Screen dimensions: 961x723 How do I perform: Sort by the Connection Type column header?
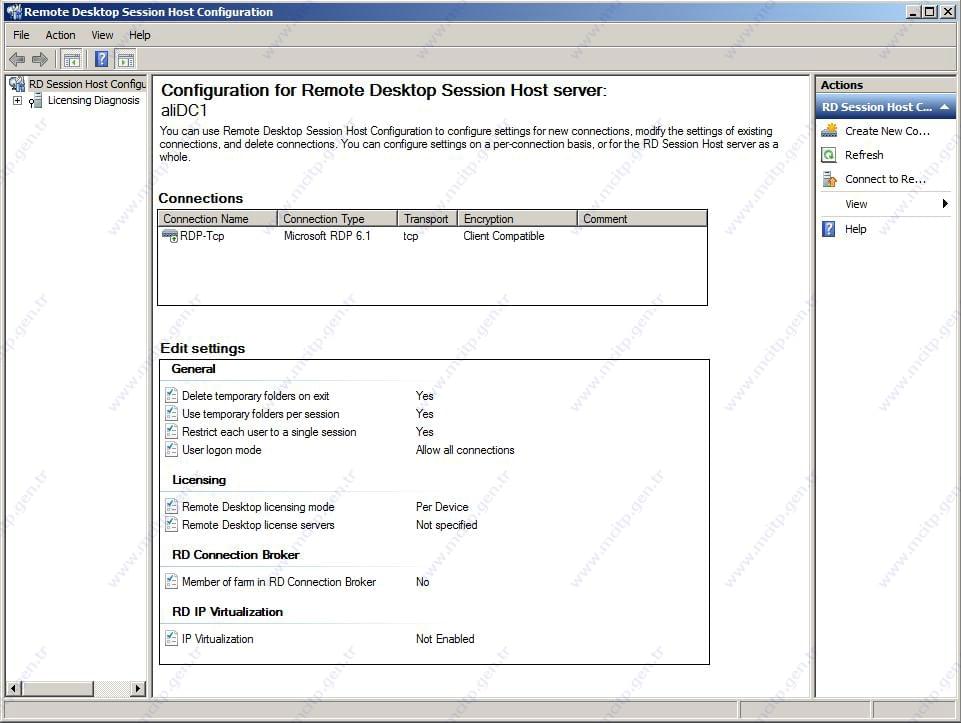[x=338, y=219]
